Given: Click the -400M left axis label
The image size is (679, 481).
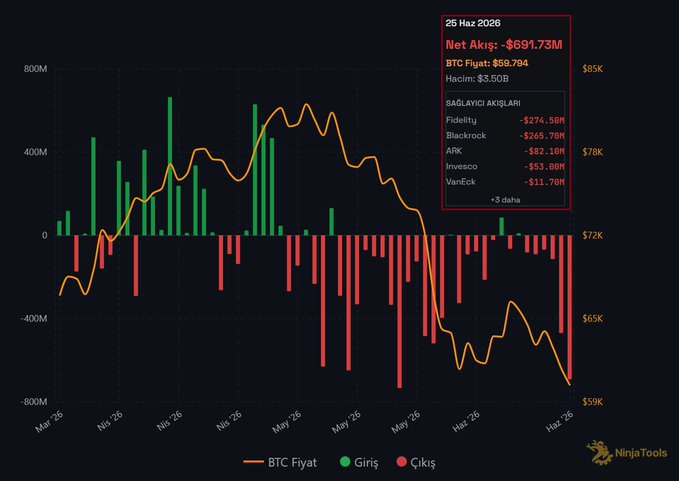Looking at the screenshot, I should tap(34, 319).
